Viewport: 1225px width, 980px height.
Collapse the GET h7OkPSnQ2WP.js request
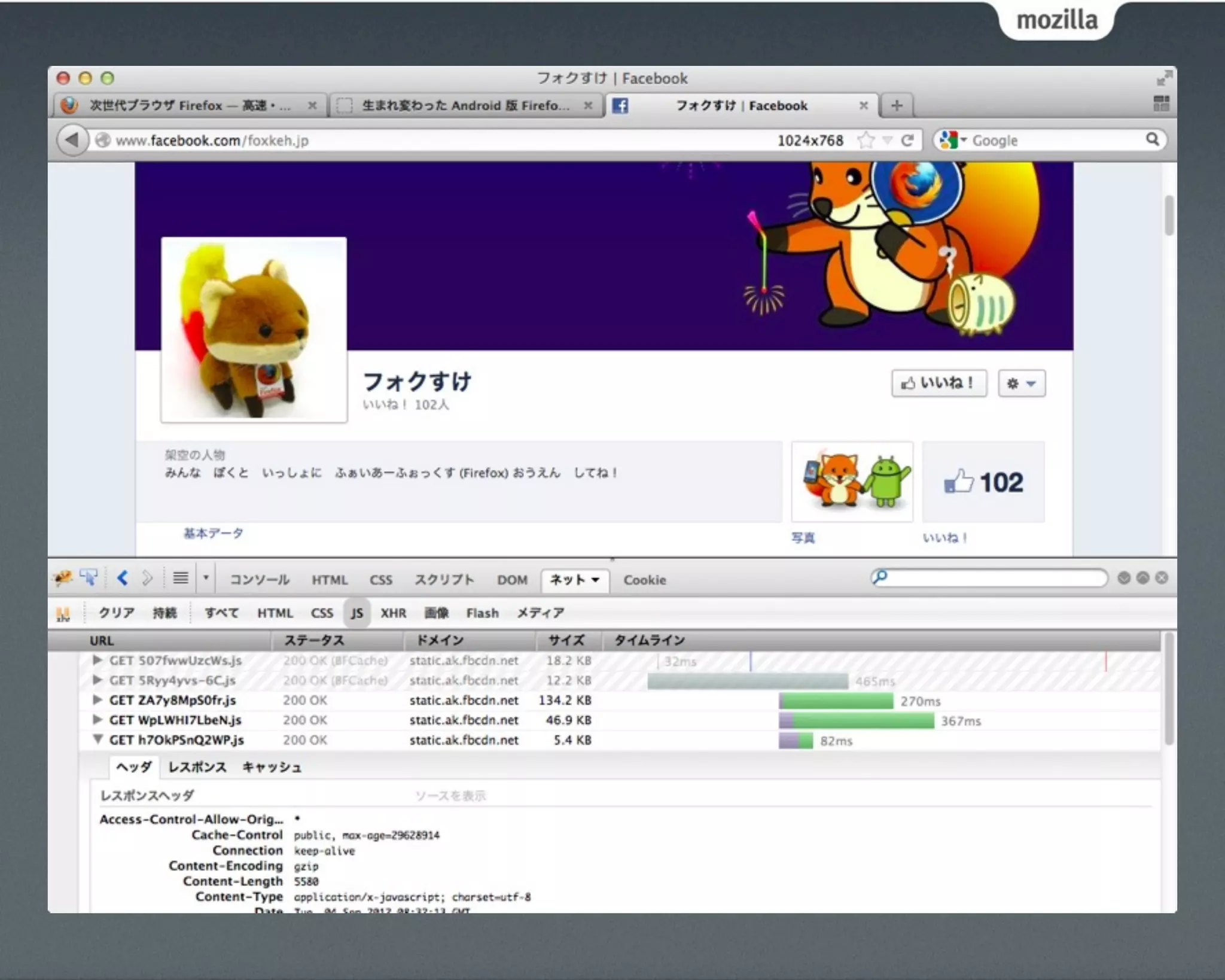[x=97, y=739]
